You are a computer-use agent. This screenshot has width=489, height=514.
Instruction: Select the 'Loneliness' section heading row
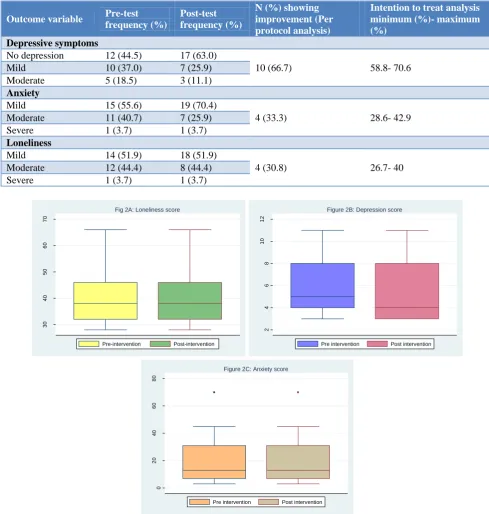pos(245,143)
